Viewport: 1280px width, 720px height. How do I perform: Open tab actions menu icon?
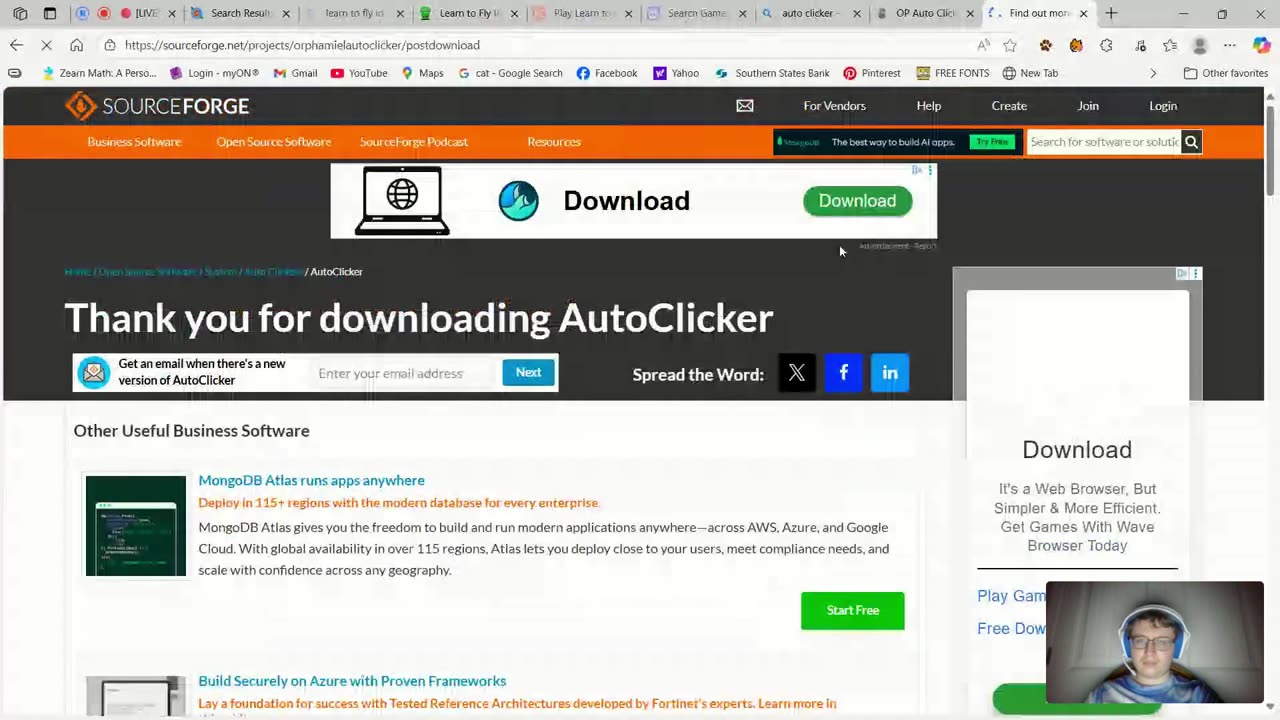pyautogui.click(x=50, y=14)
